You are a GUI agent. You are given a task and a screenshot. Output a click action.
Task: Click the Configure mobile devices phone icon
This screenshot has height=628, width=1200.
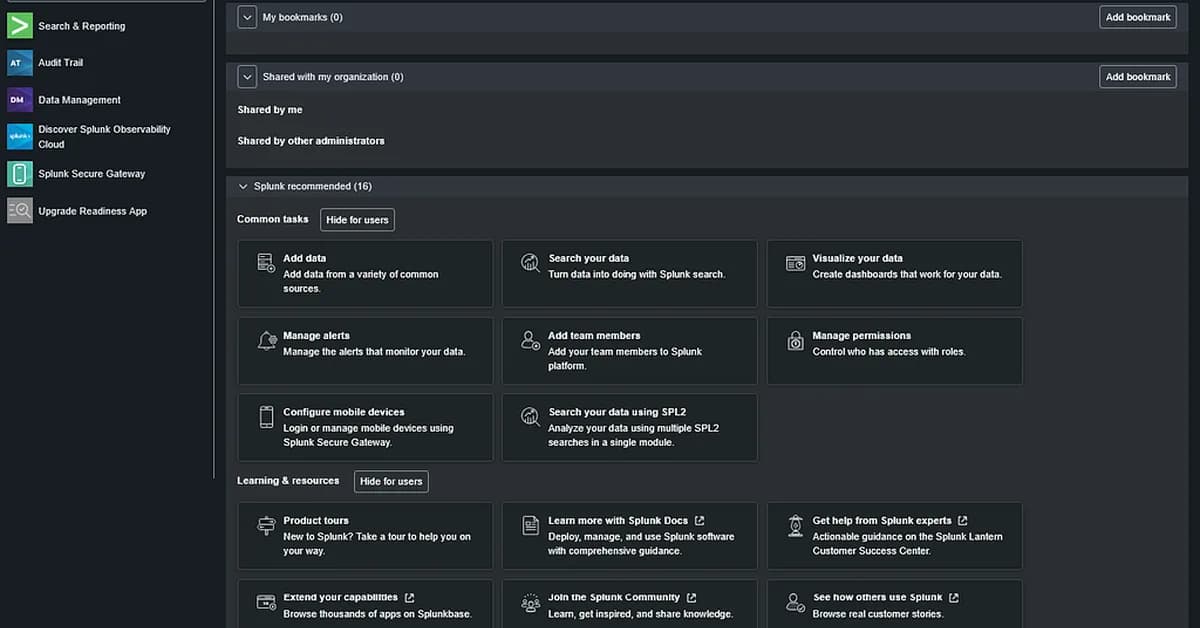266,417
